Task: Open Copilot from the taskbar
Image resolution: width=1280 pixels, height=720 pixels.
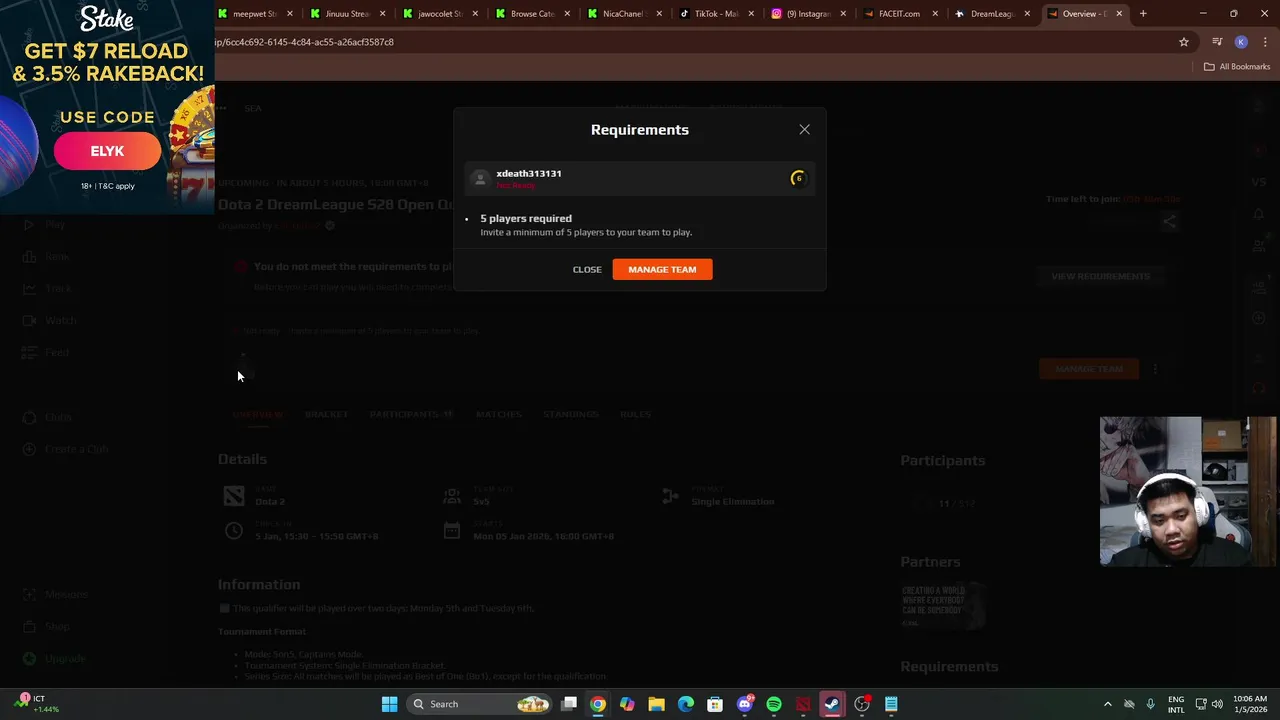Action: point(627,704)
